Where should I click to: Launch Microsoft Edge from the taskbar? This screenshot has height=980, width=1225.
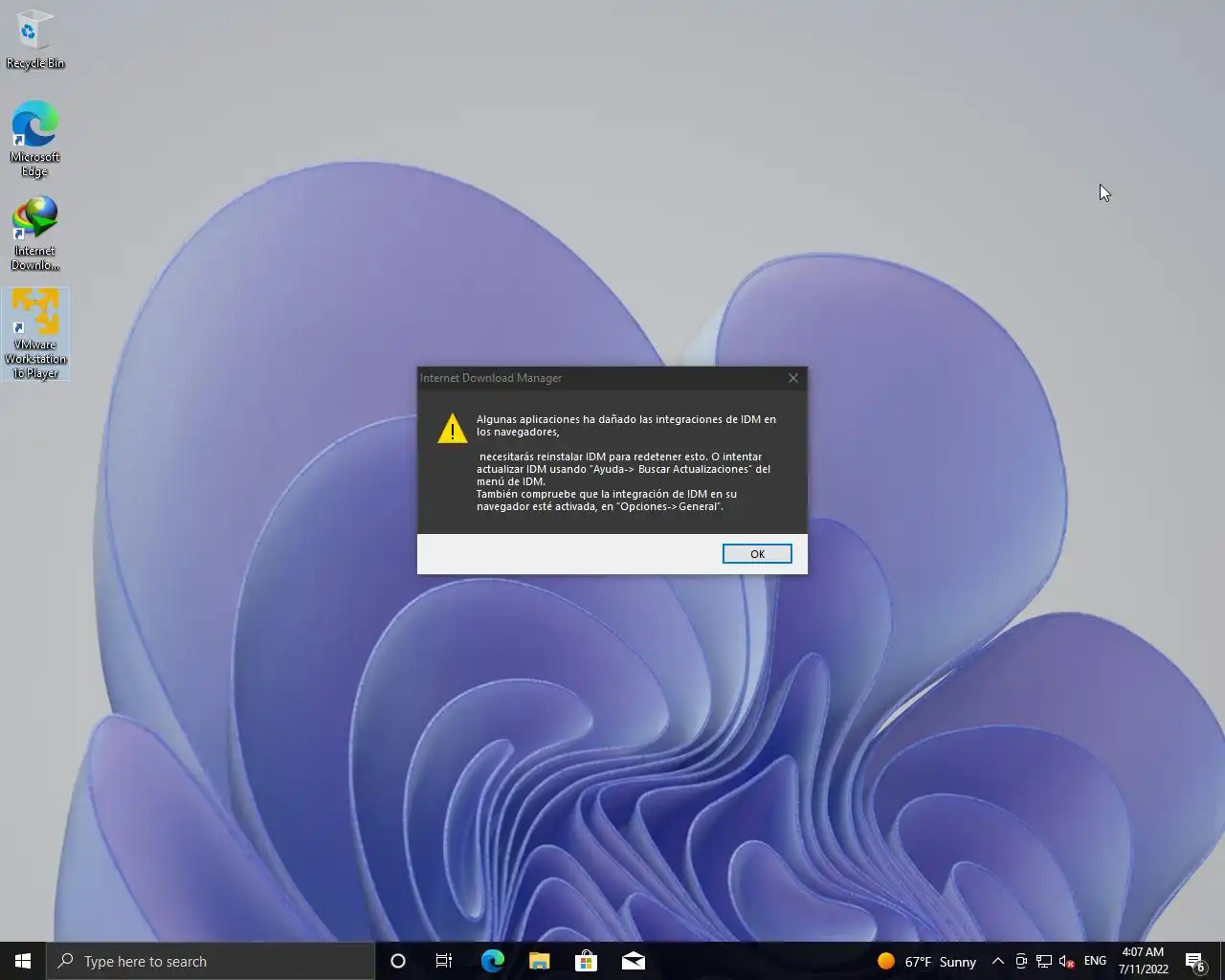click(492, 961)
